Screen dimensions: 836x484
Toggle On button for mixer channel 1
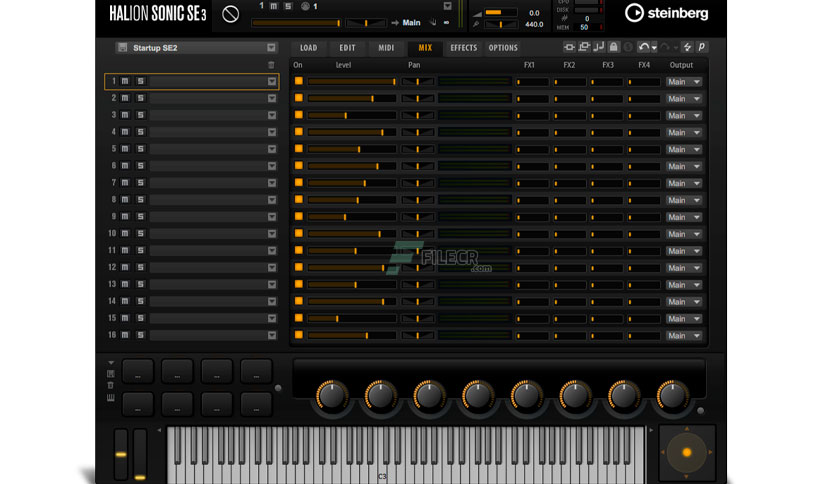coord(299,81)
